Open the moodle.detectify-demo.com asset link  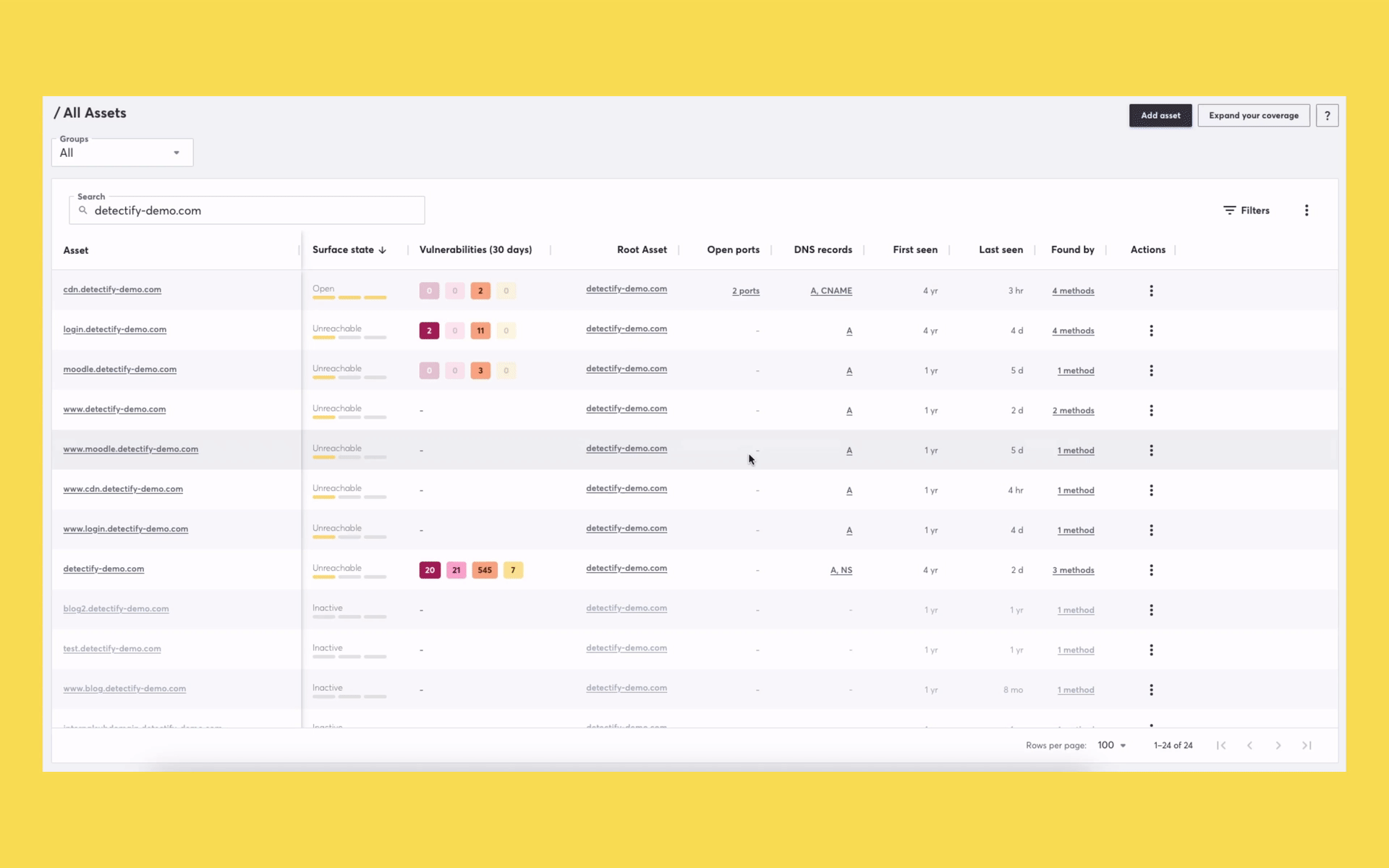[x=119, y=370]
